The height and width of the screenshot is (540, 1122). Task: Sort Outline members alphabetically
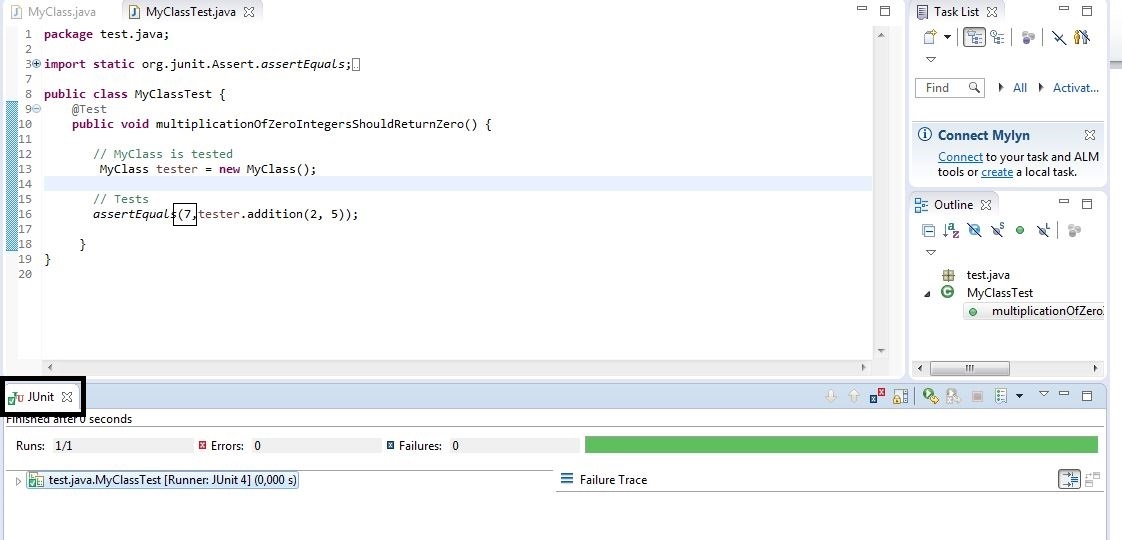[x=951, y=231]
